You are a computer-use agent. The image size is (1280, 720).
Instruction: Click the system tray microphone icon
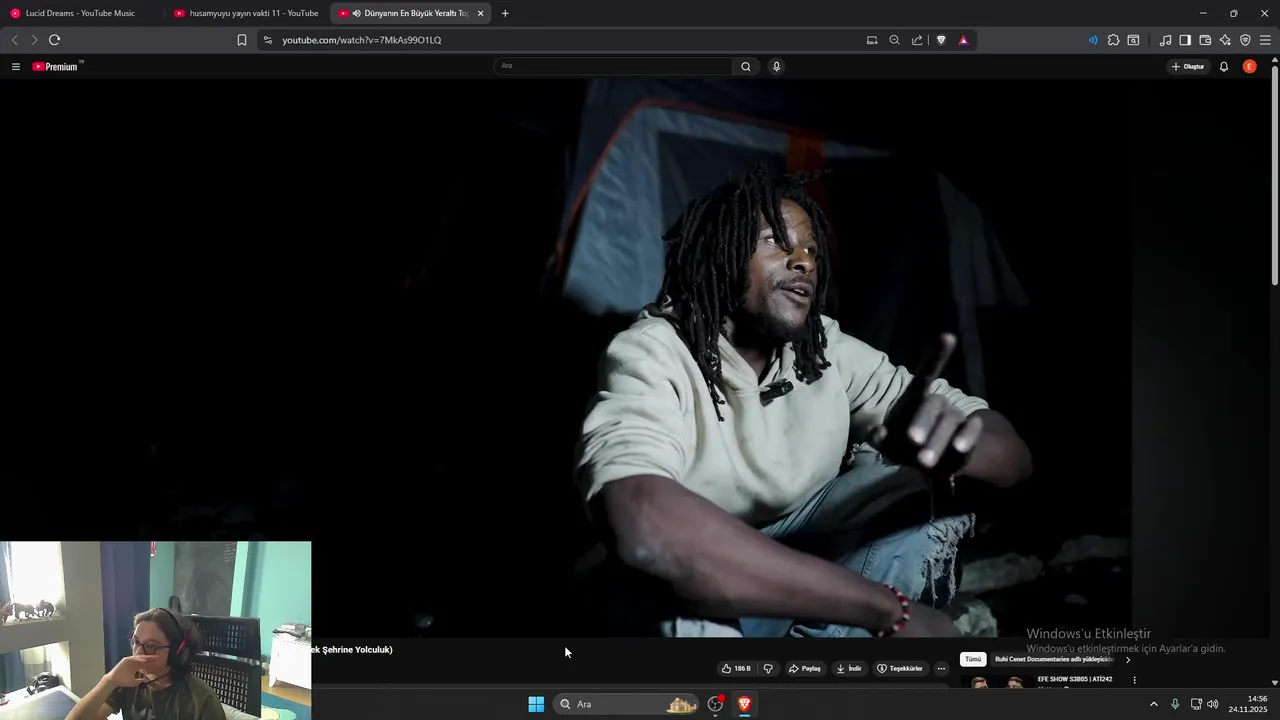click(x=1175, y=704)
